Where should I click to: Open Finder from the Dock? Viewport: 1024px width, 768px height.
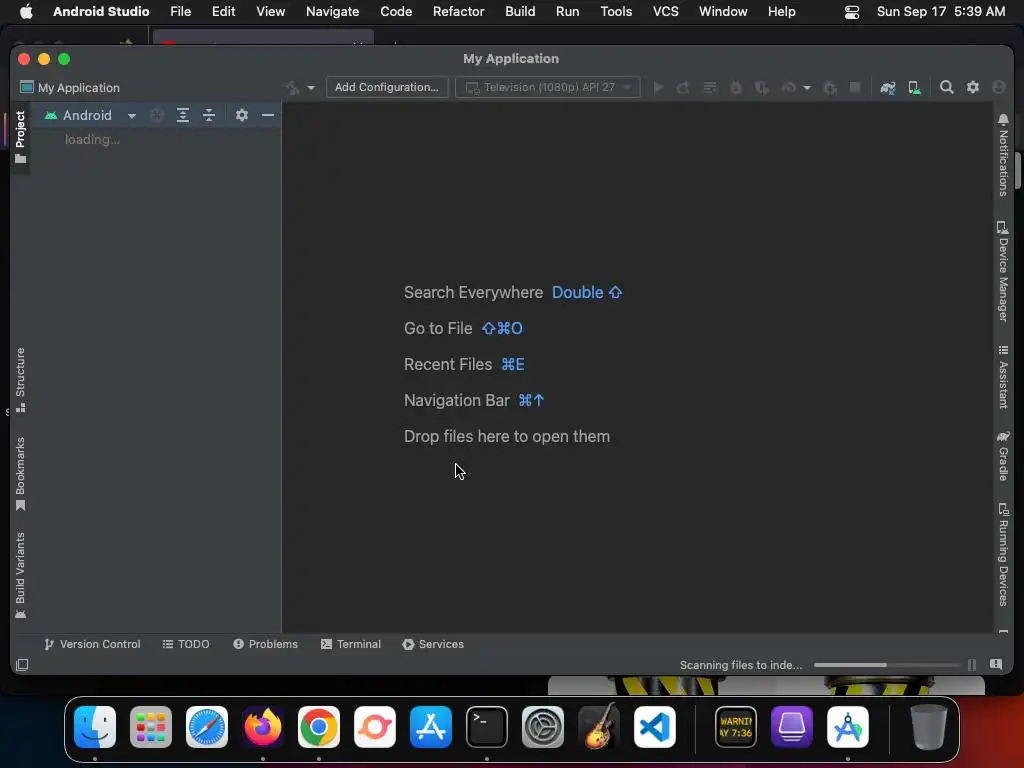[95, 727]
